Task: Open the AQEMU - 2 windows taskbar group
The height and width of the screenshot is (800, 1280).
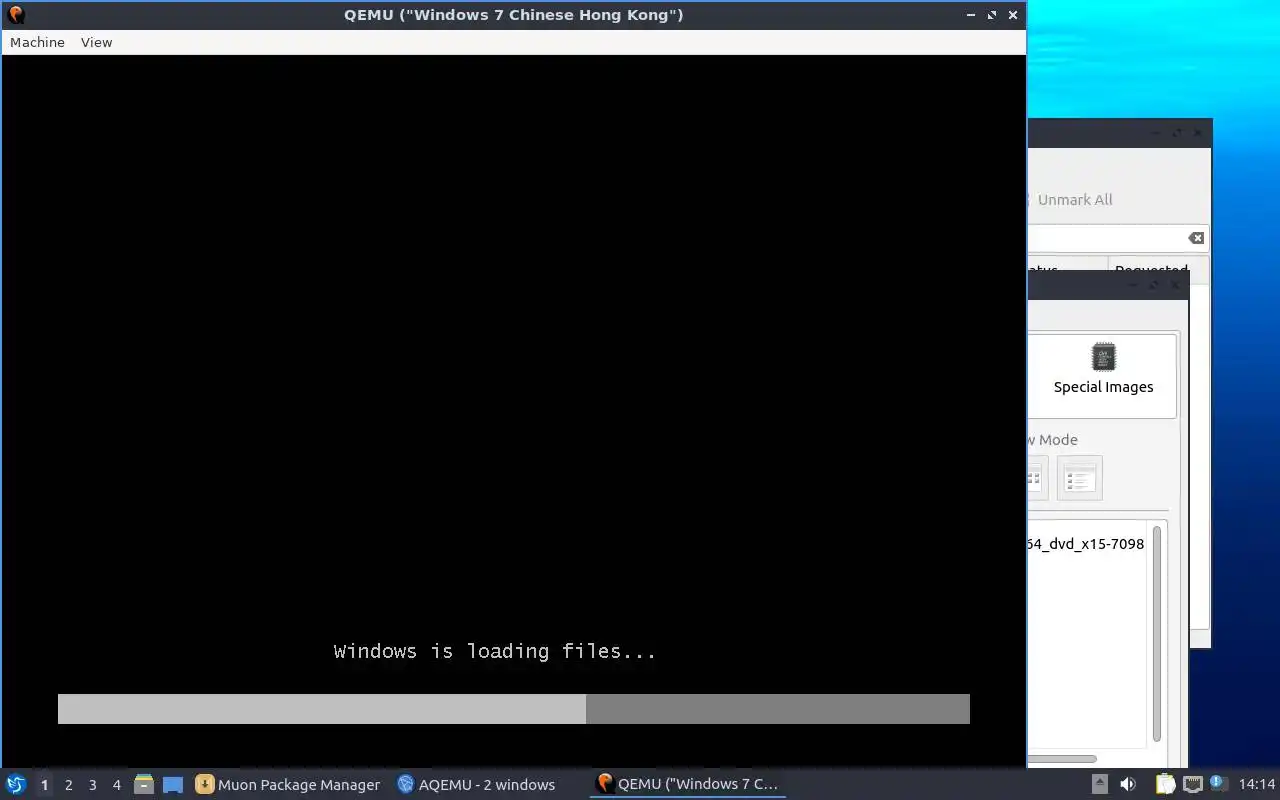Action: point(476,785)
